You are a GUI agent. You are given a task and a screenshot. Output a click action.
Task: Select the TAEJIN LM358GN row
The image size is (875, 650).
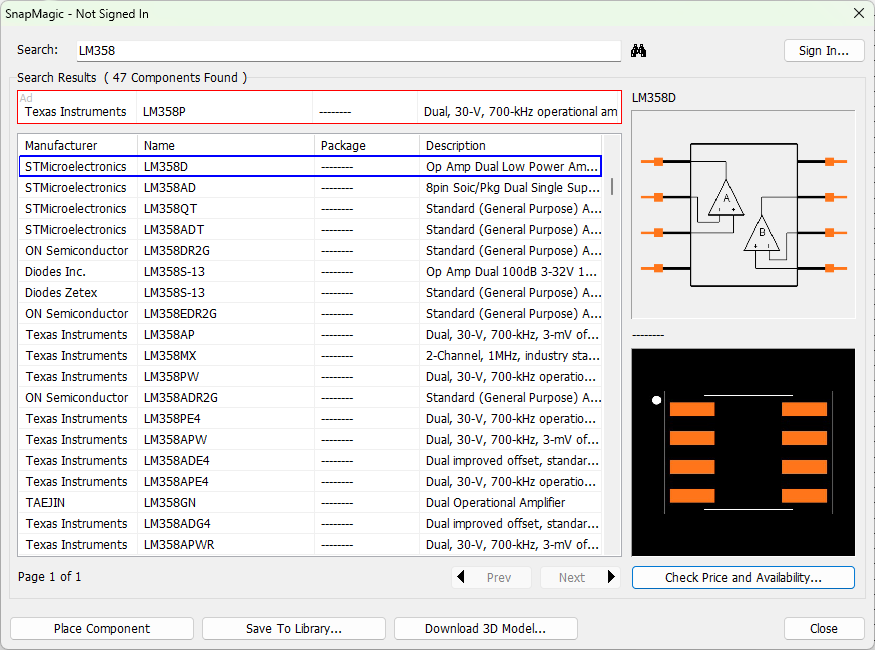(310, 503)
